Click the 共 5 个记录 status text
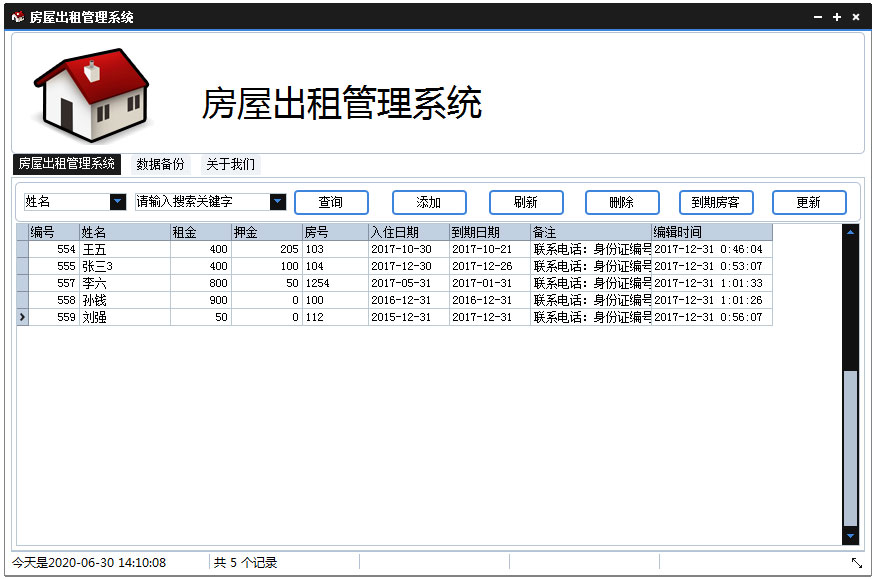This screenshot has width=876, height=579. coord(245,563)
